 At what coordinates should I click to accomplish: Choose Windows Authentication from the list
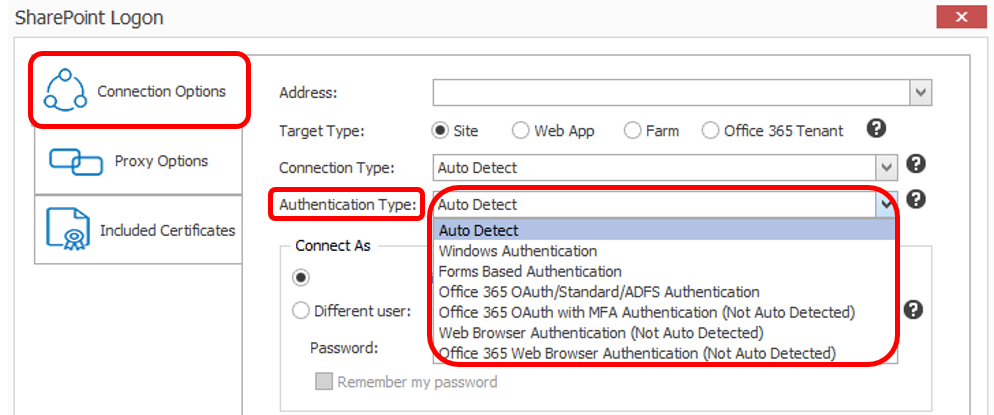coord(518,251)
